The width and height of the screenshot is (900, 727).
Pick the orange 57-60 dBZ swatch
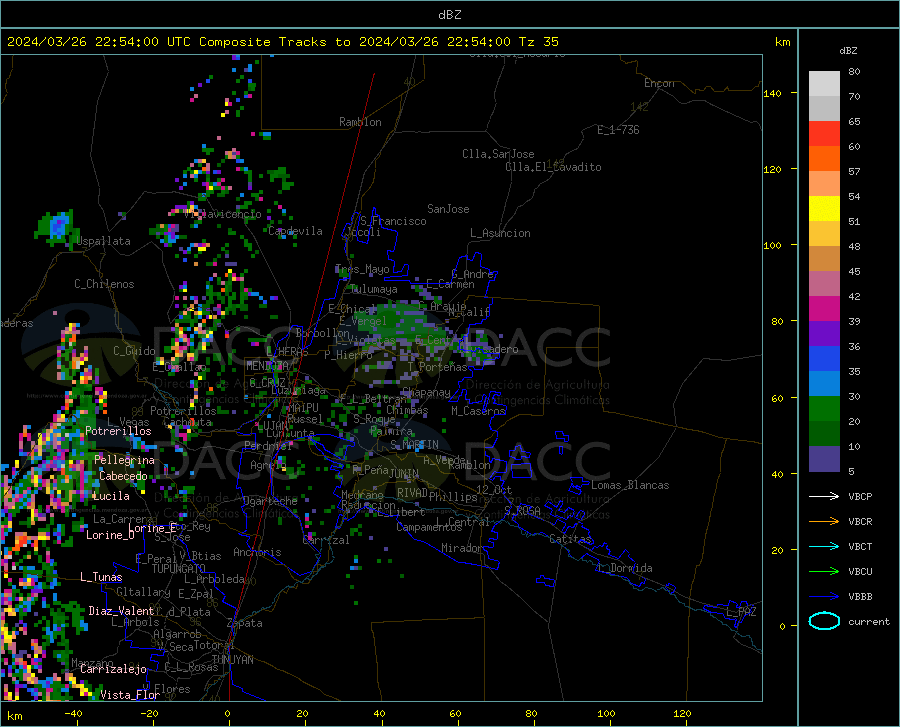click(824, 159)
